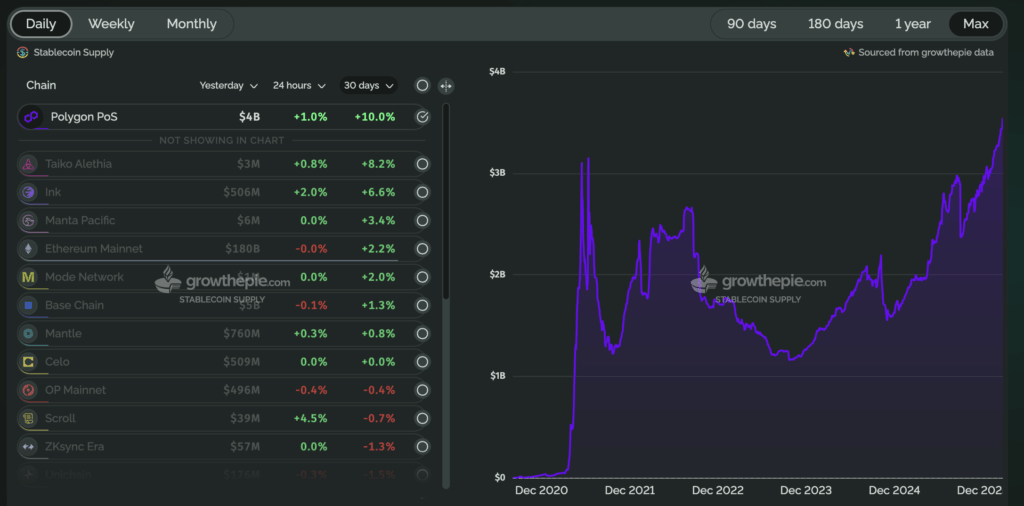Click the Ethereum Mainnet chain icon
Viewport: 1024px width, 506px height.
click(27, 249)
